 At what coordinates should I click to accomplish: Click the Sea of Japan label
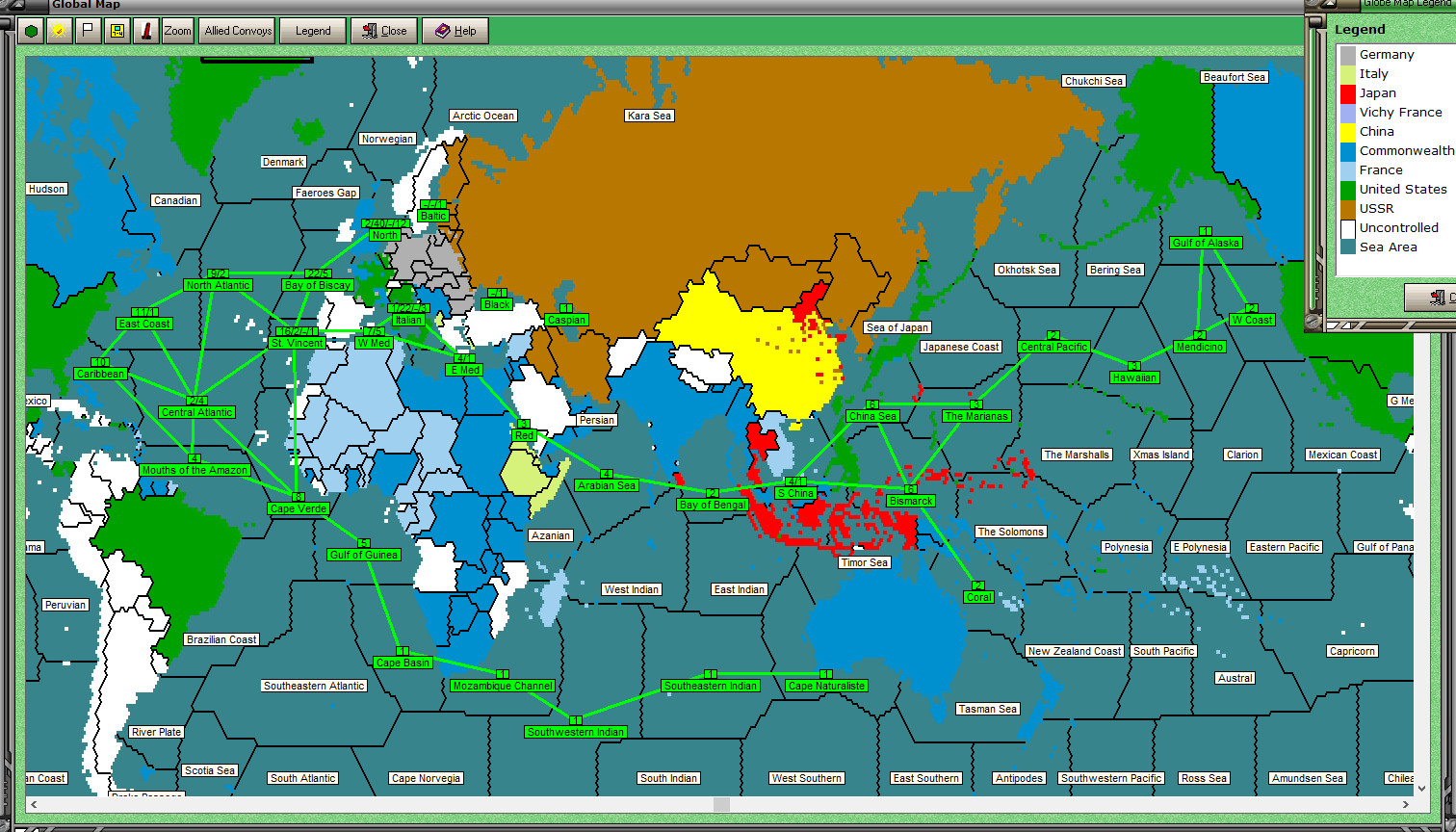(897, 327)
